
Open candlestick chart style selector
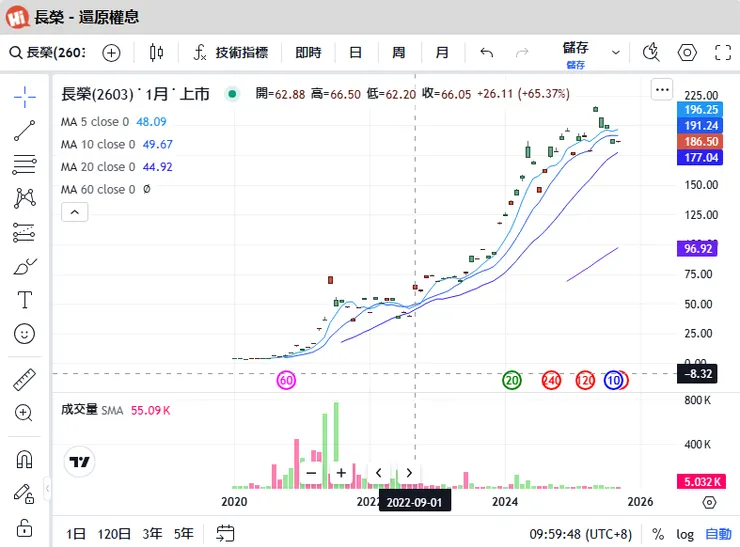(x=156, y=52)
